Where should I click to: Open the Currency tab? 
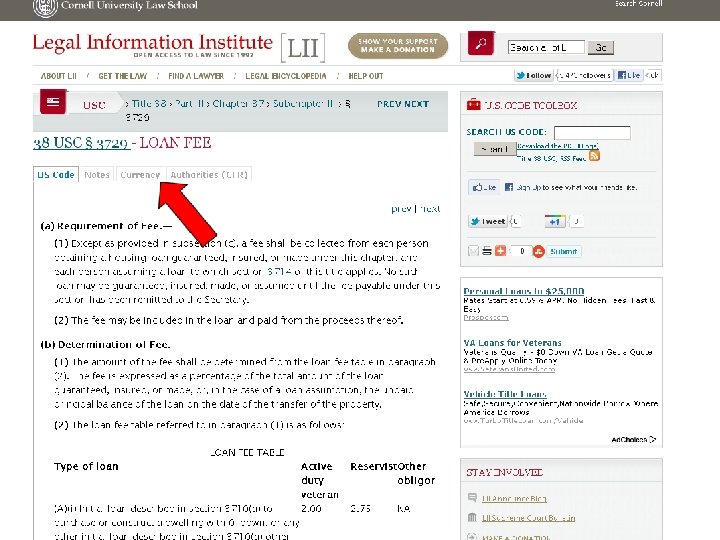[140, 174]
